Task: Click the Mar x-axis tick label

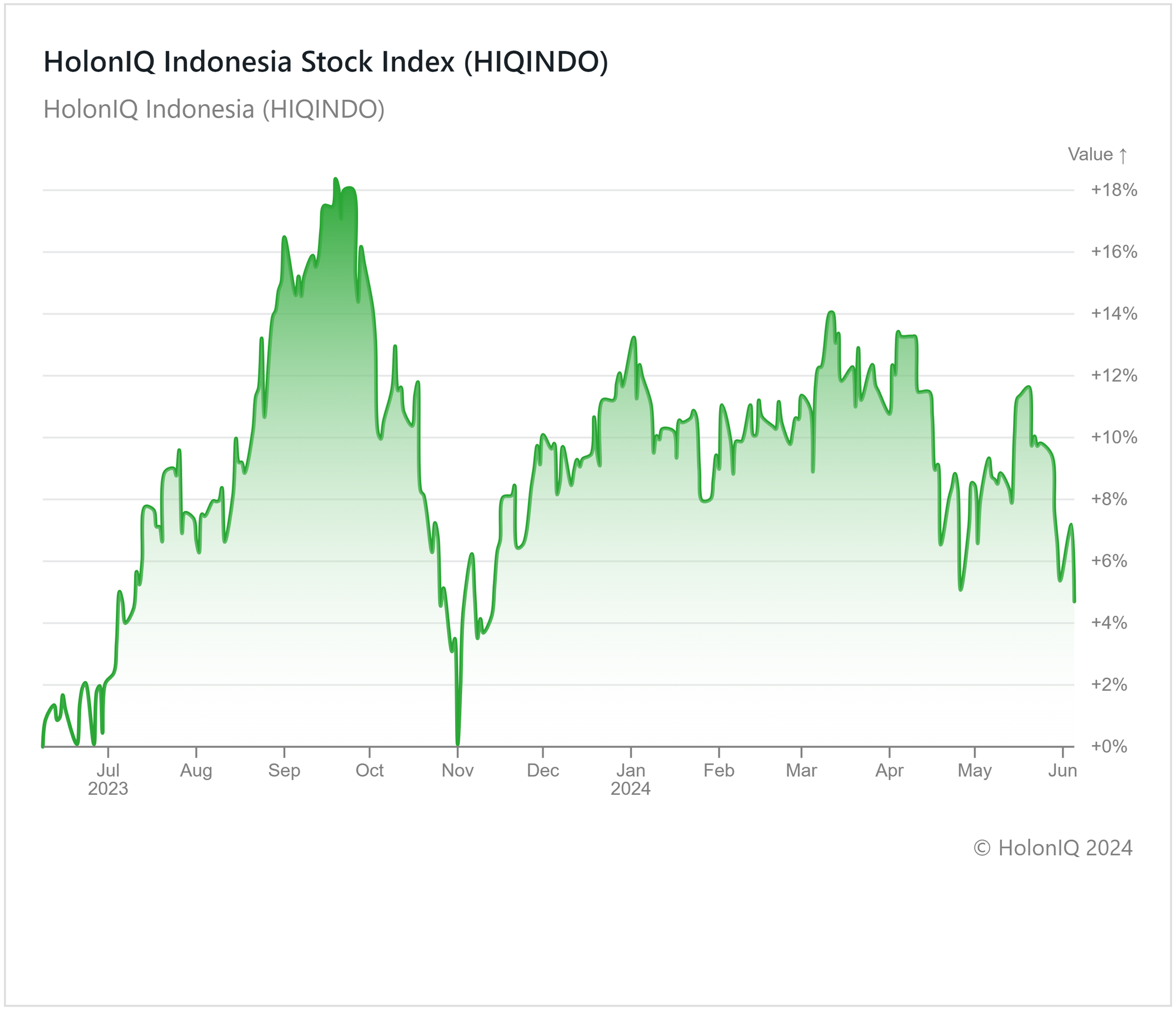Action: point(801,770)
